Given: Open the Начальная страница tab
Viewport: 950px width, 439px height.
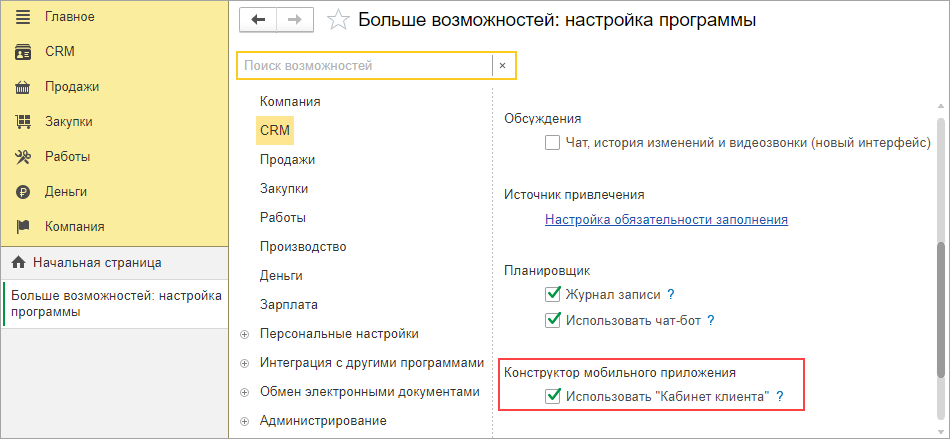Looking at the screenshot, I should [97, 263].
